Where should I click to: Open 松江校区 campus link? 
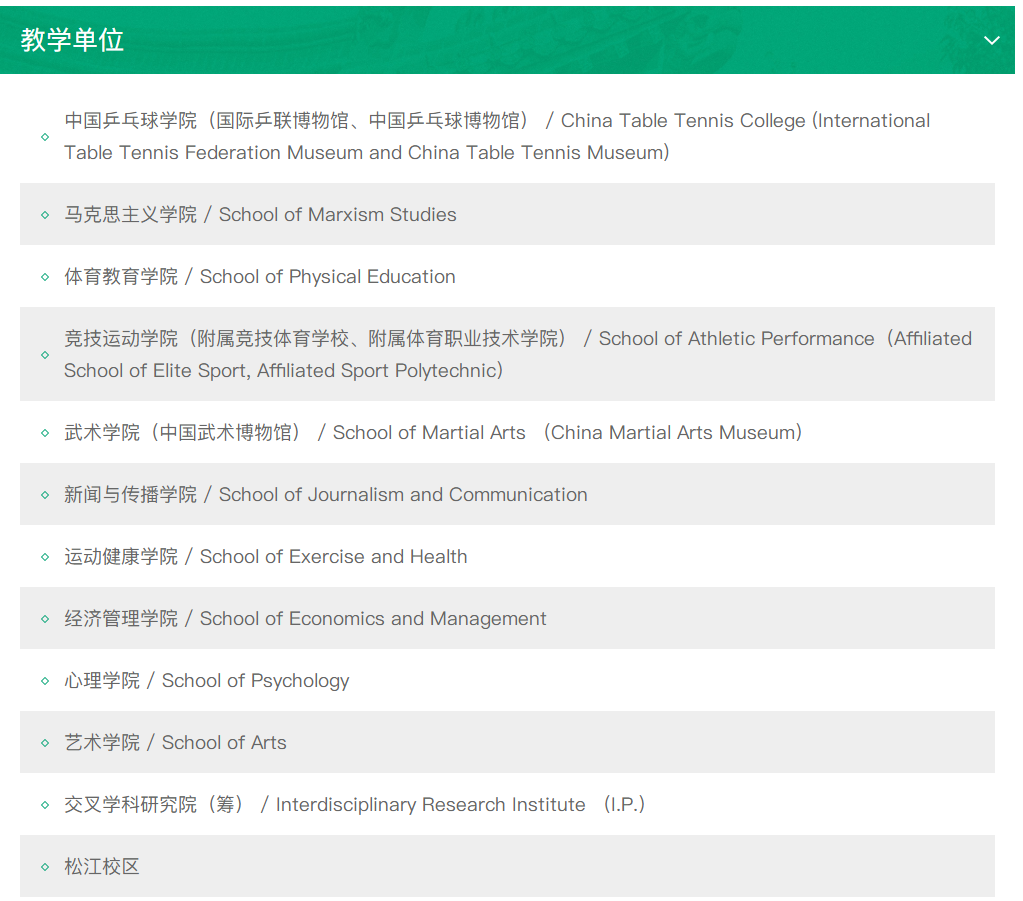click(102, 866)
